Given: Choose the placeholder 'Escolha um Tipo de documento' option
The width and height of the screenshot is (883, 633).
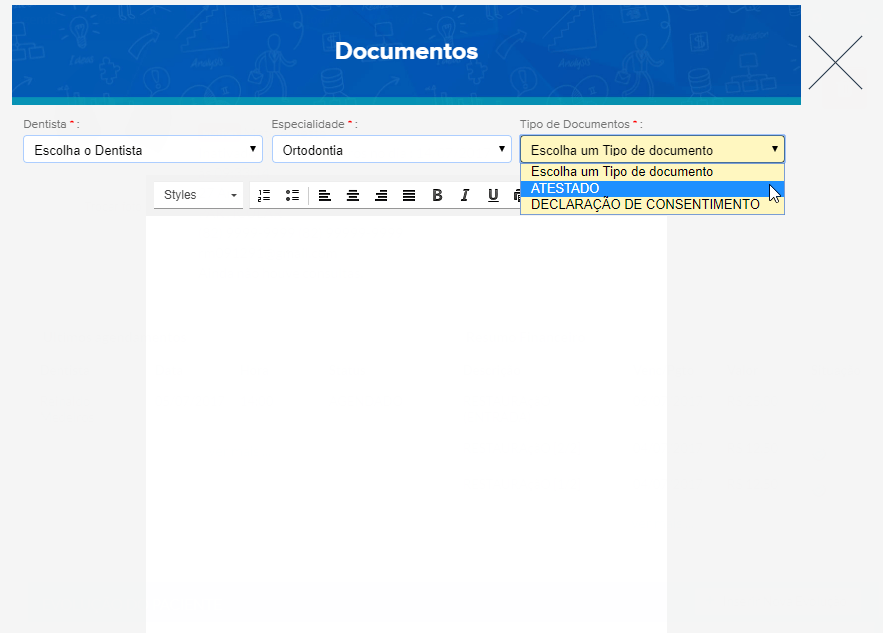Looking at the screenshot, I should (652, 172).
